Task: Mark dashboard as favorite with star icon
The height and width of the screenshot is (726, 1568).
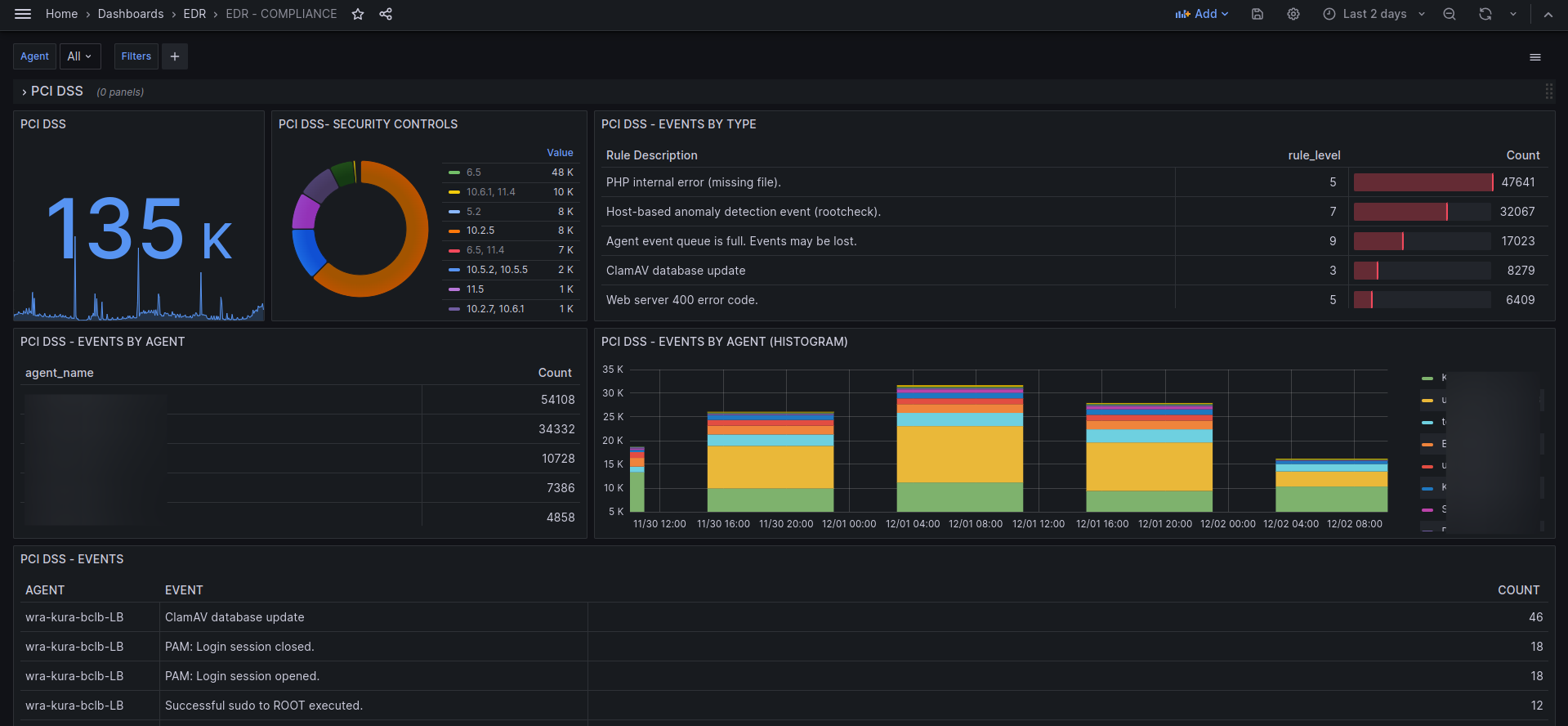Action: 358,14
